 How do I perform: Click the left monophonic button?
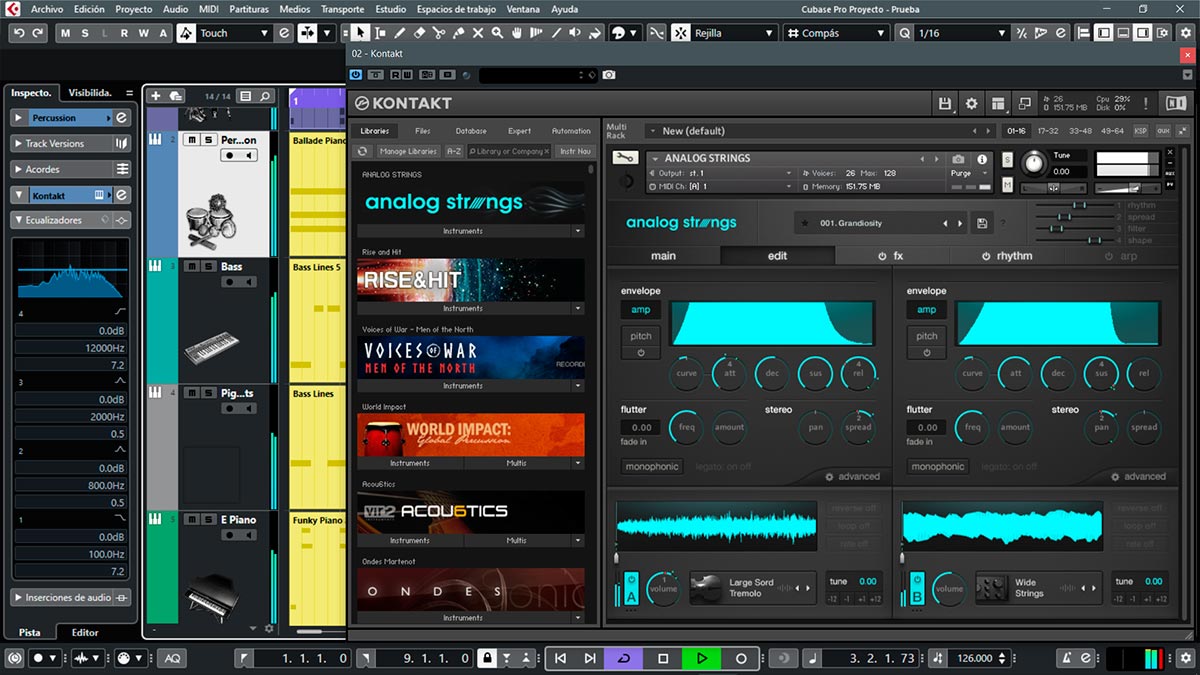coord(651,467)
